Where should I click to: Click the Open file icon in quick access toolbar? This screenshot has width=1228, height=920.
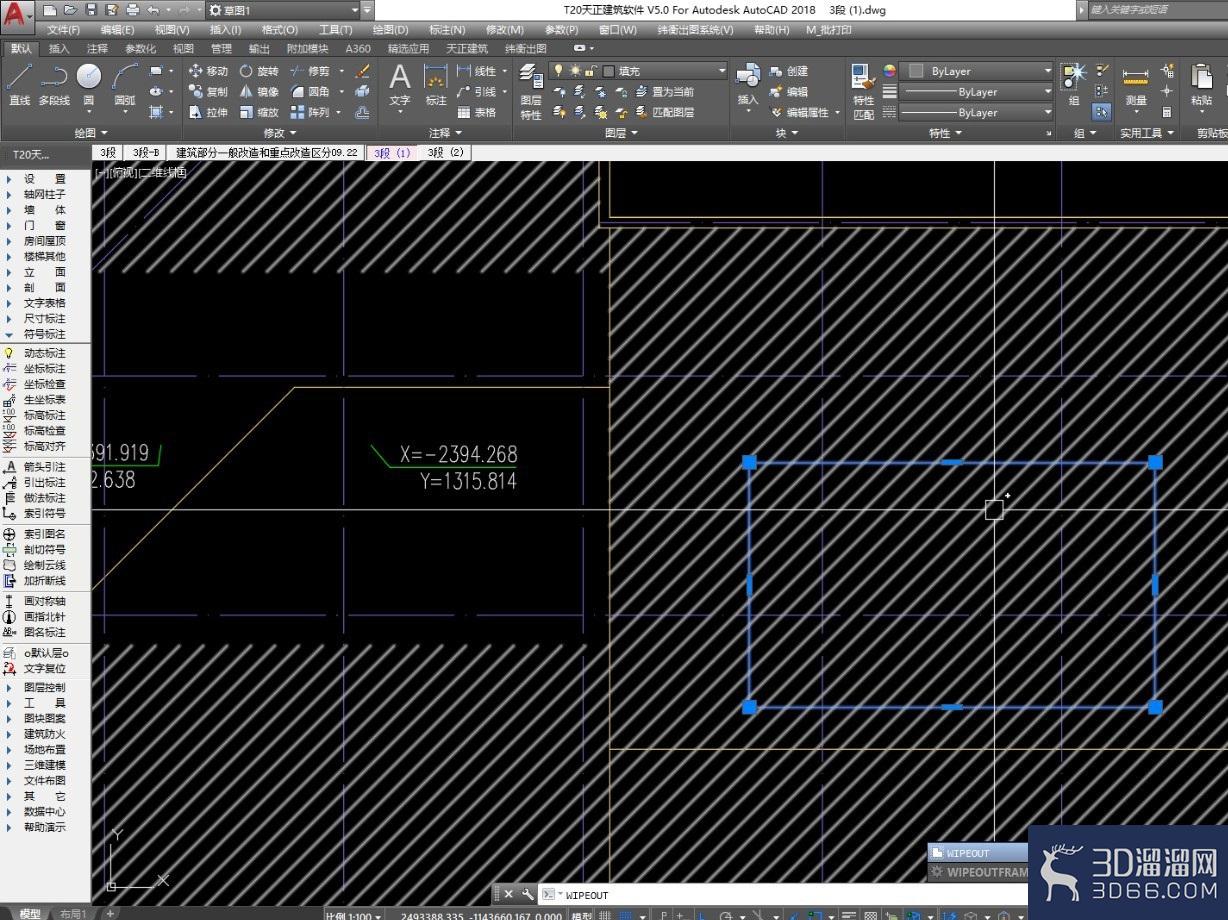72,10
